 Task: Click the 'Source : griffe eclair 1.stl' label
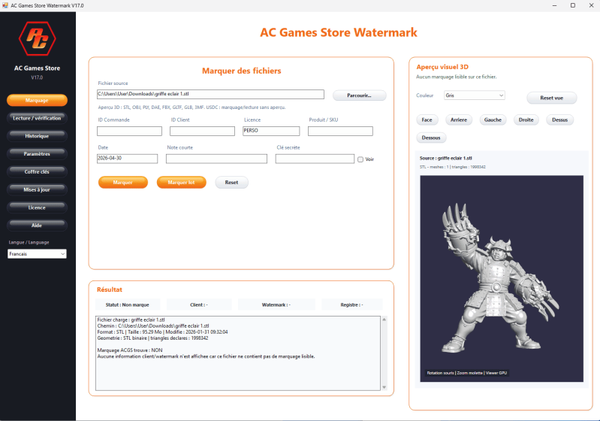point(446,158)
